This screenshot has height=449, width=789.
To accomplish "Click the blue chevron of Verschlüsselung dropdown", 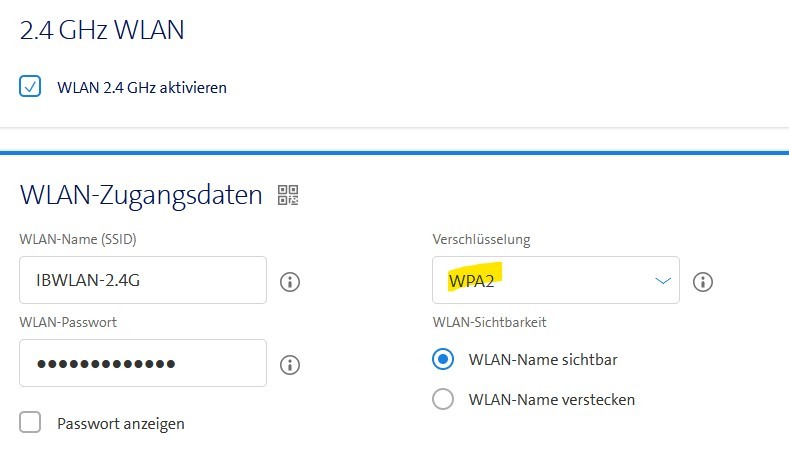I will coord(662,281).
